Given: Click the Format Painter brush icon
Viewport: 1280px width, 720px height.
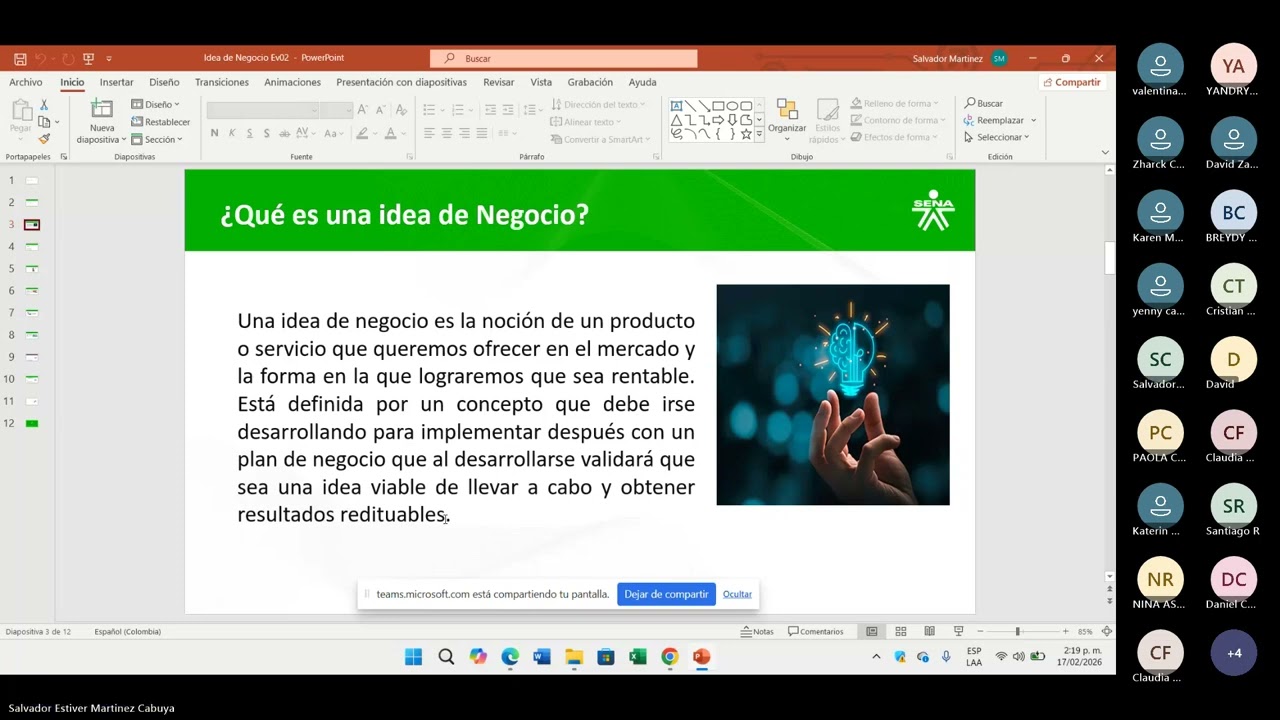Looking at the screenshot, I should (43, 139).
